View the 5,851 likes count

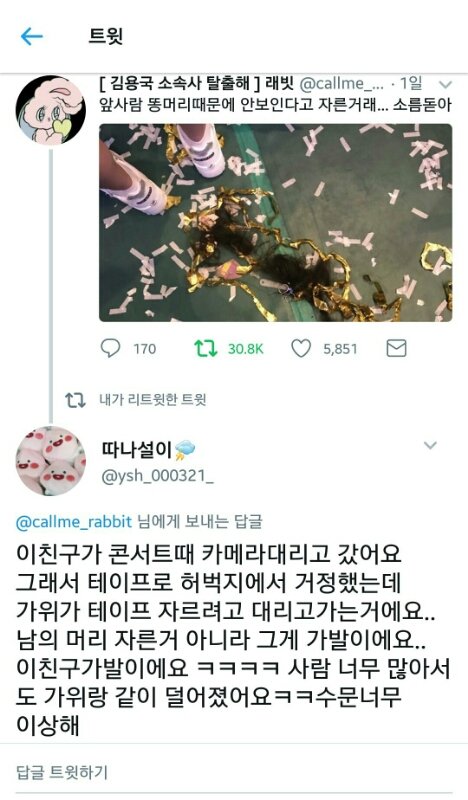[x=340, y=349]
